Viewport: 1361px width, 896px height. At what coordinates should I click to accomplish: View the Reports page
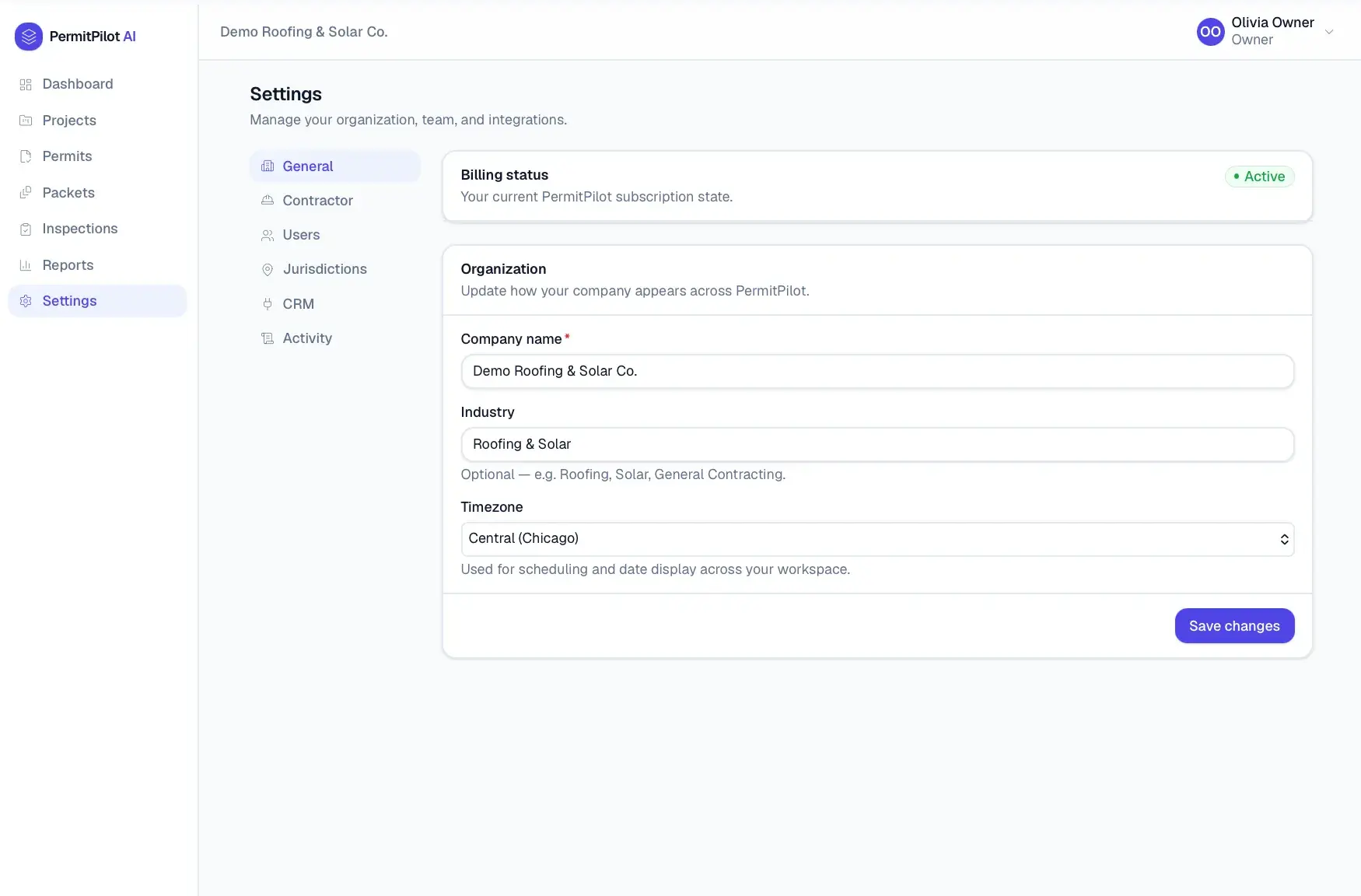pyautogui.click(x=97, y=265)
